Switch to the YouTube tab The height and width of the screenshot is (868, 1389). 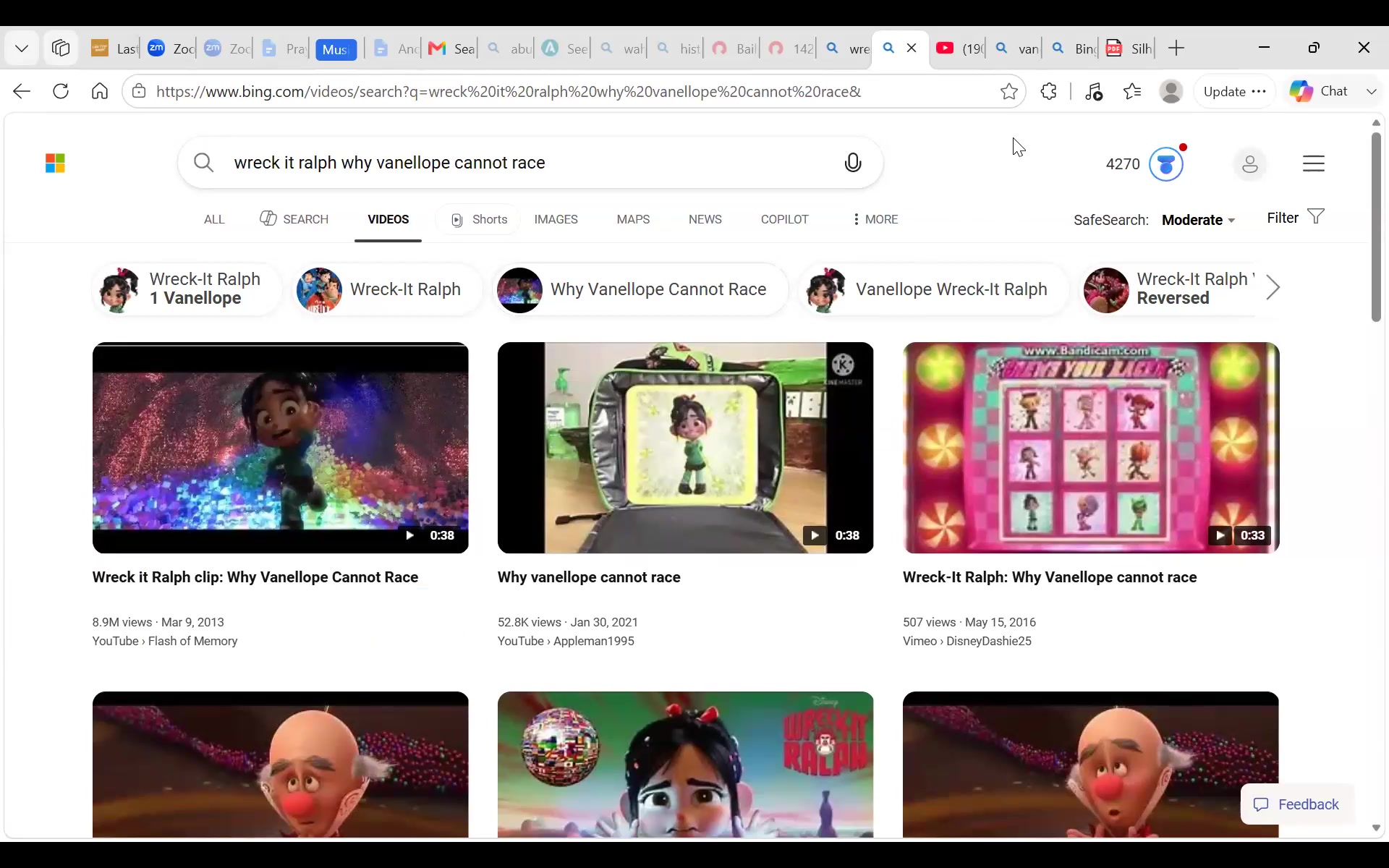[x=960, y=48]
